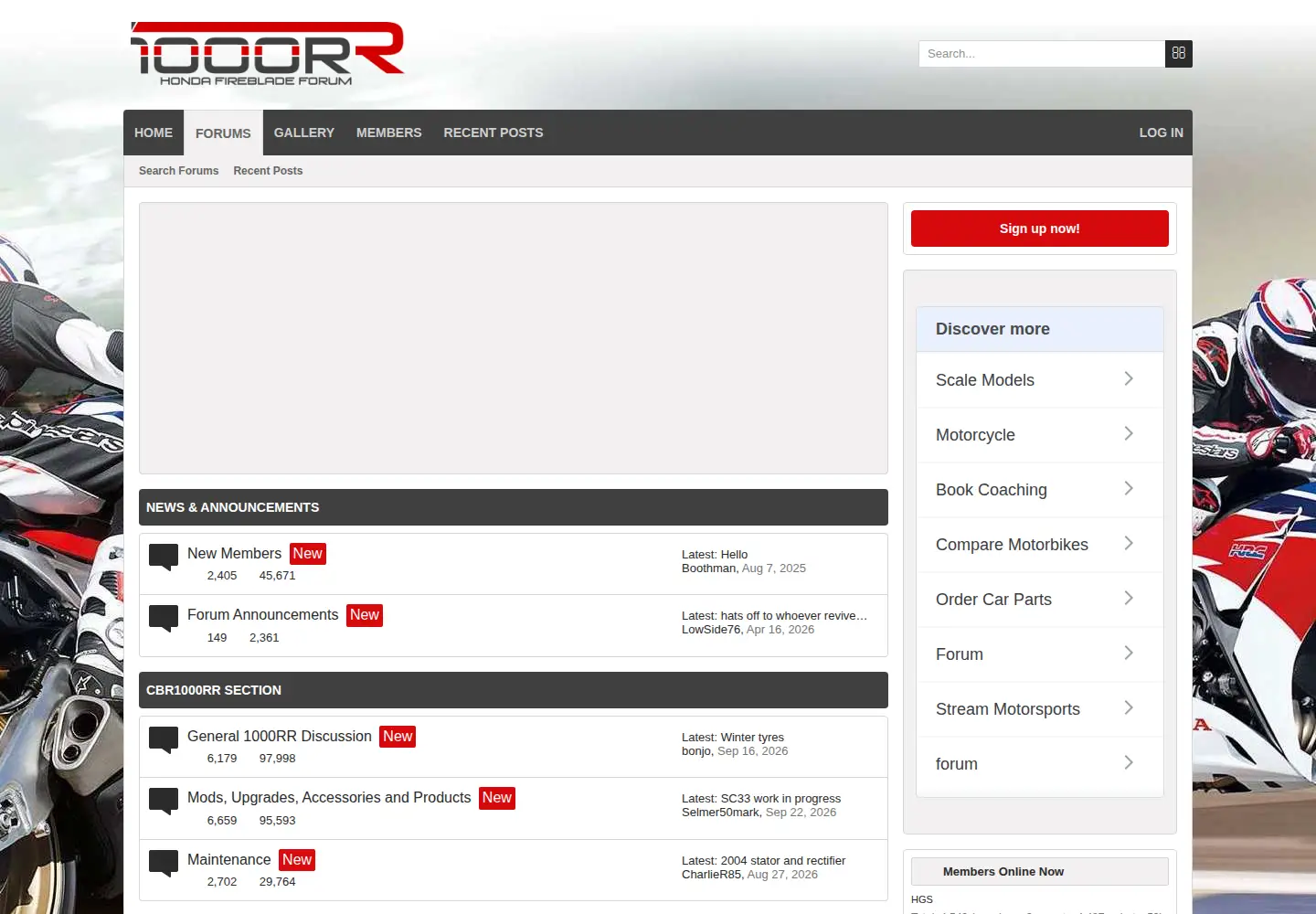The width and height of the screenshot is (1316, 914).
Task: Click the CBR1000RR Section category header
Action: [x=514, y=690]
